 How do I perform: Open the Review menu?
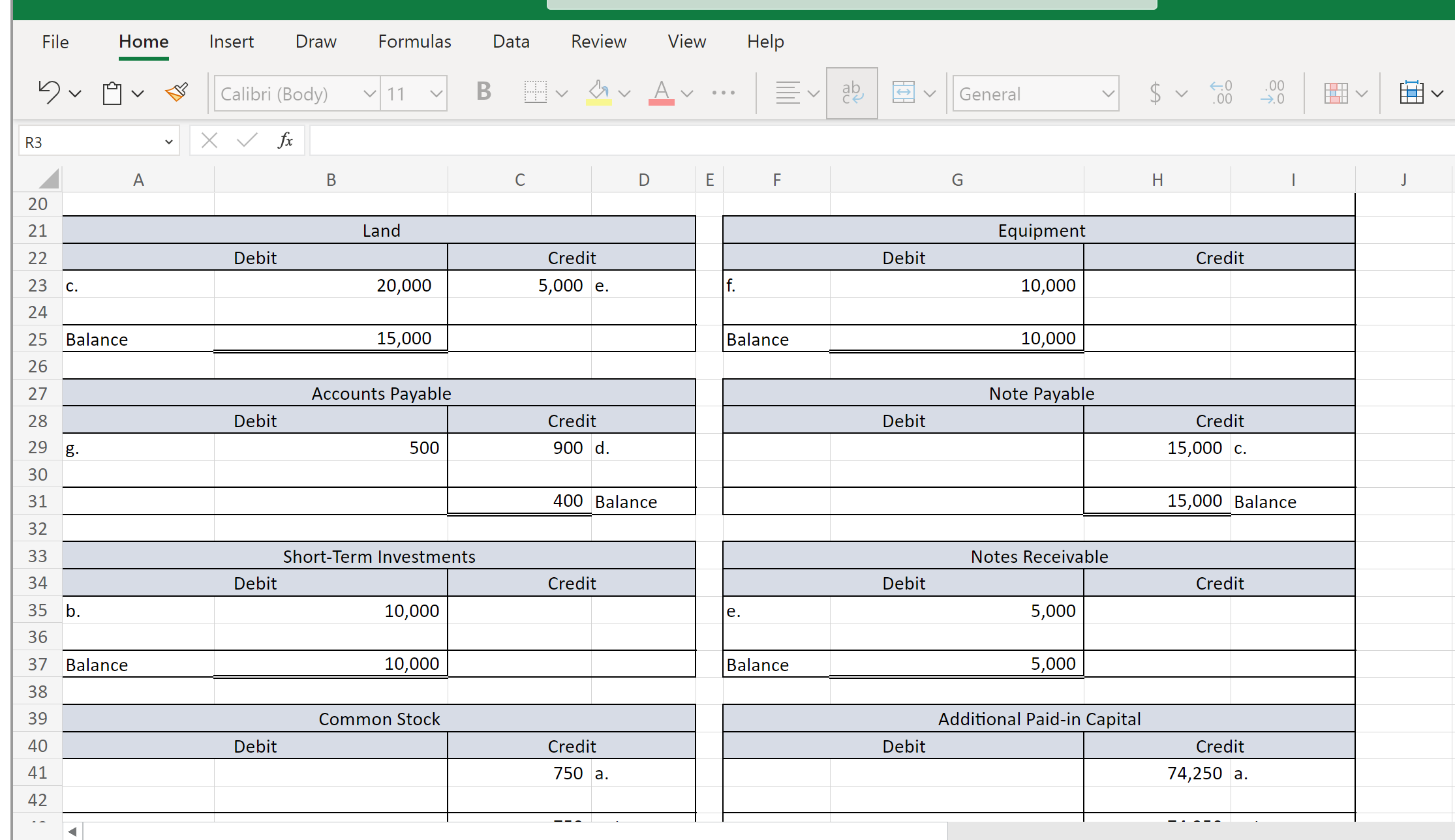click(x=598, y=41)
